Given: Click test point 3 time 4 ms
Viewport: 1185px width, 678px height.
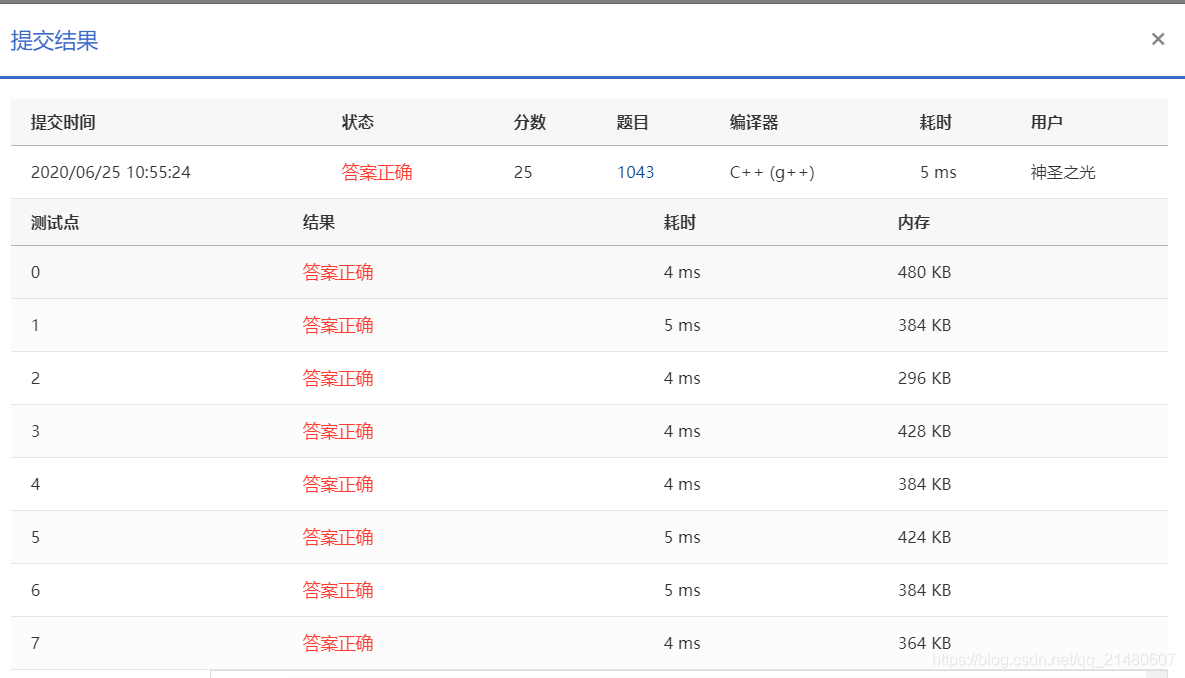Looking at the screenshot, I should [x=682, y=431].
